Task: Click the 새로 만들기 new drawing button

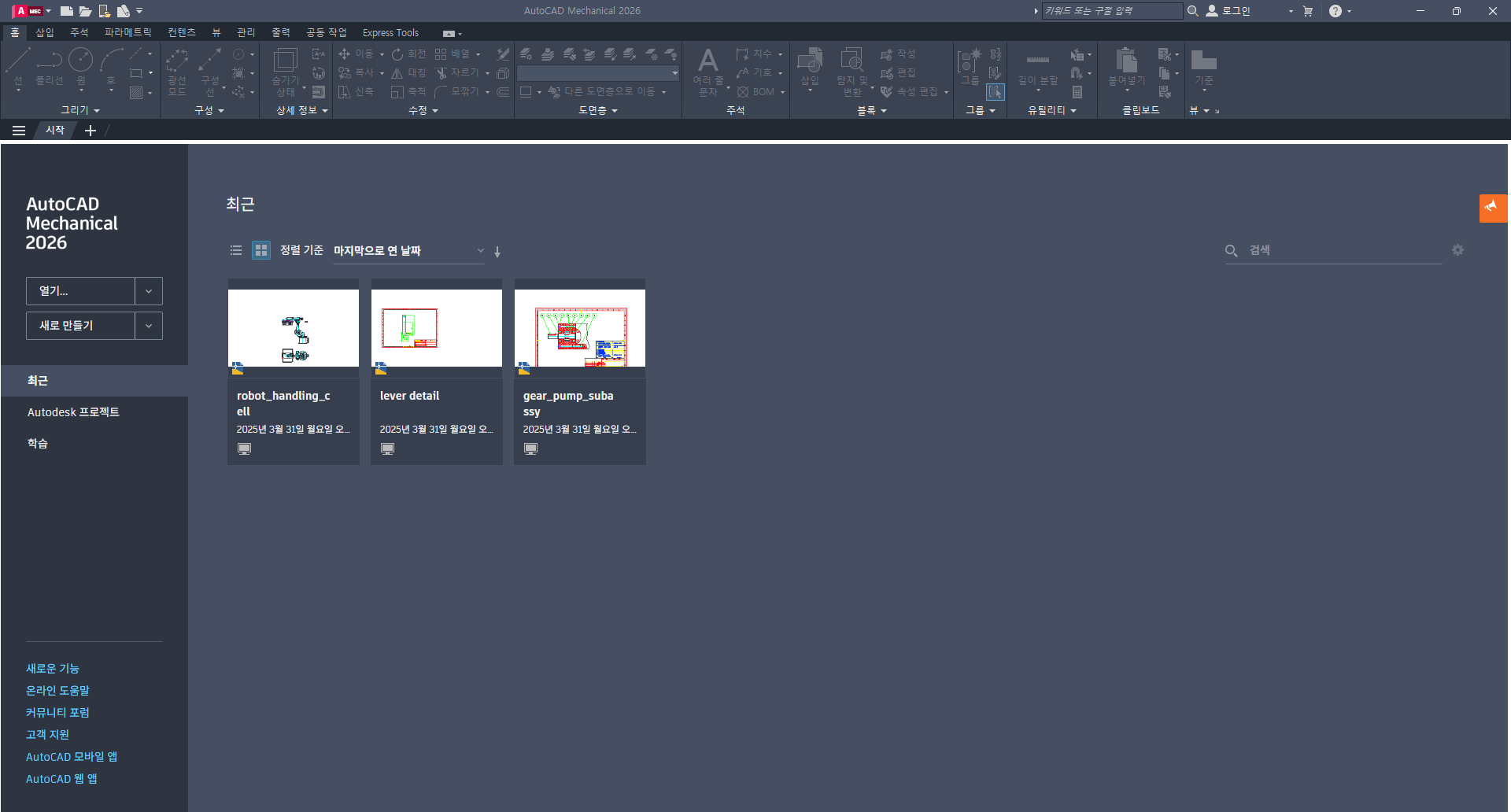Action: 80,326
